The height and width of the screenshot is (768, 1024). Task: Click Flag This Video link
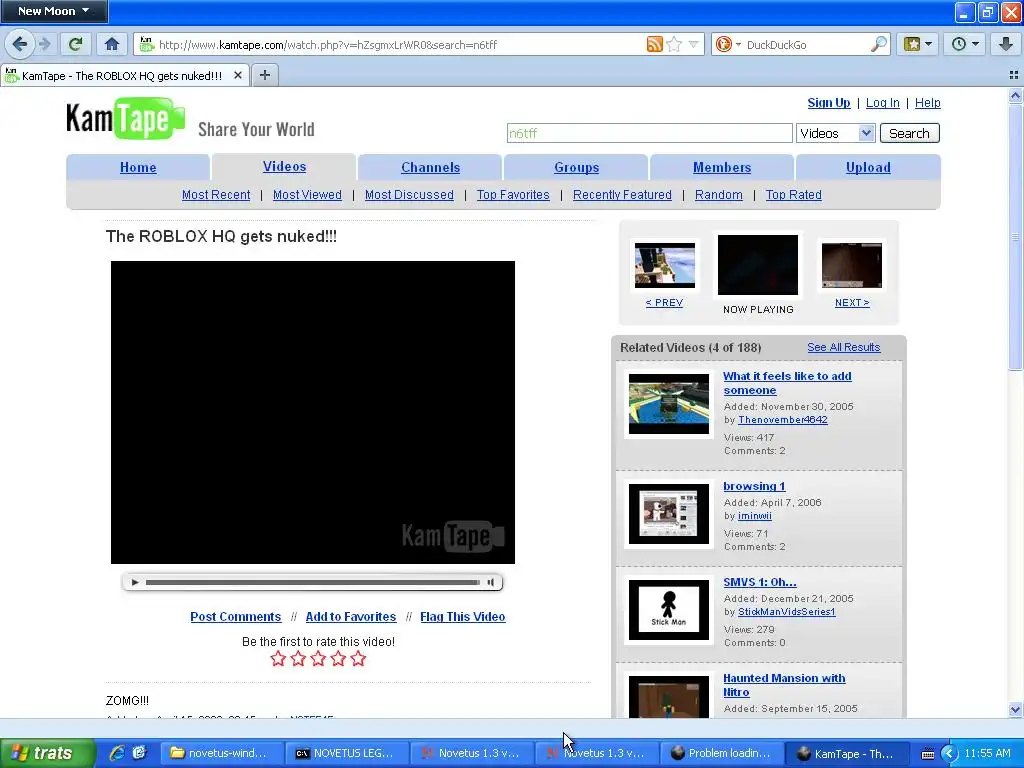pos(462,616)
